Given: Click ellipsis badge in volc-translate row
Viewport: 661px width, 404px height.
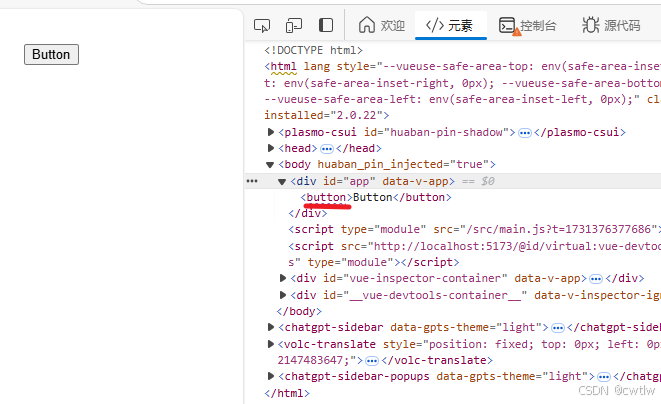Looking at the screenshot, I should click(371, 361).
